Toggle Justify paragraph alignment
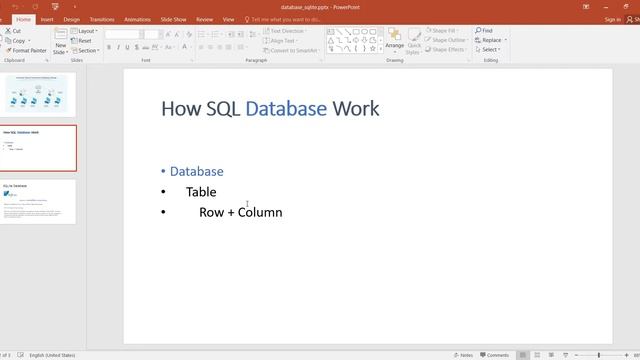Screen dimensions: 640x360 pyautogui.click(x=229, y=47)
